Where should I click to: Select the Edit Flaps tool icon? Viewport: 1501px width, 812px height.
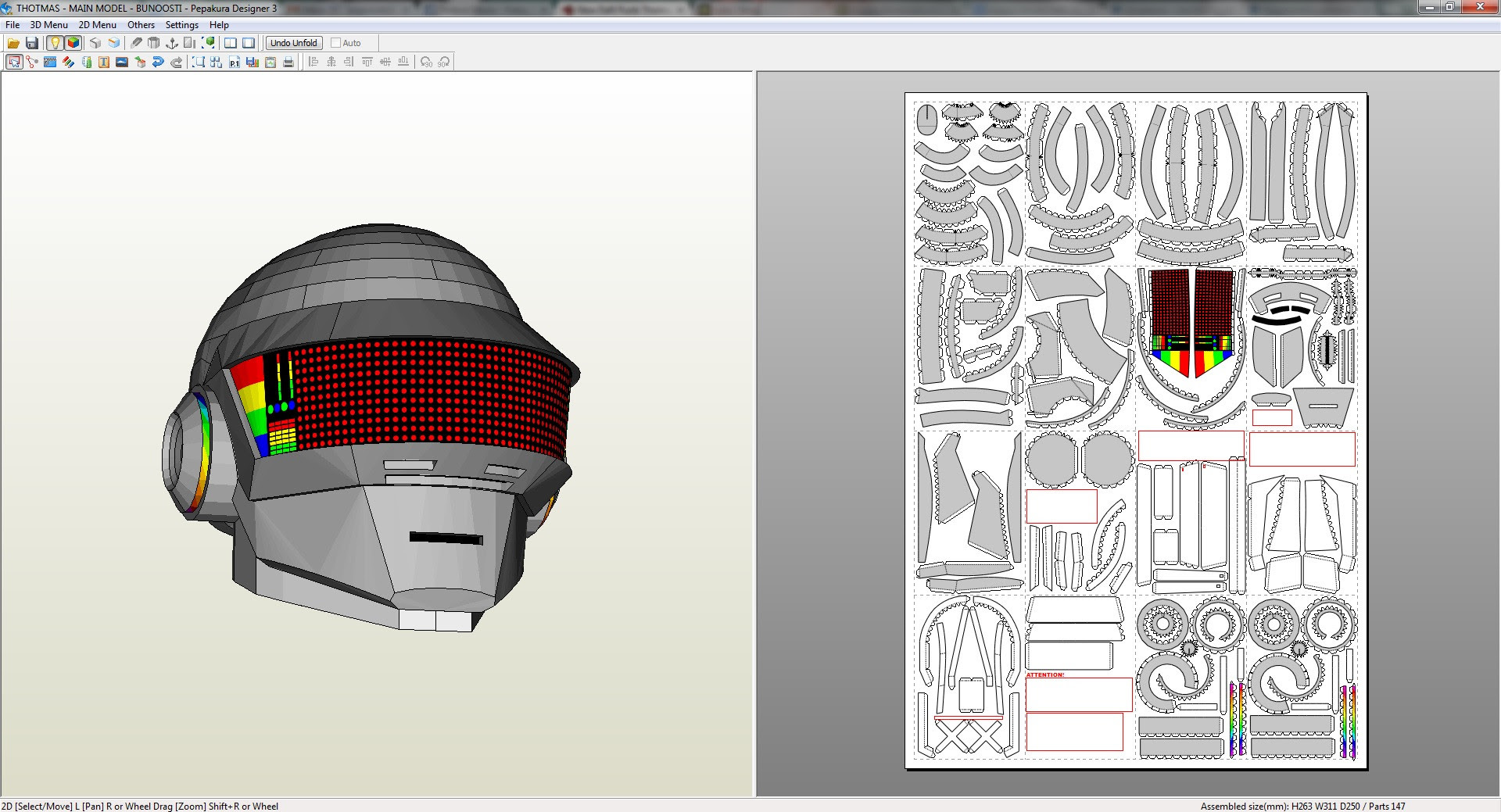[50, 62]
